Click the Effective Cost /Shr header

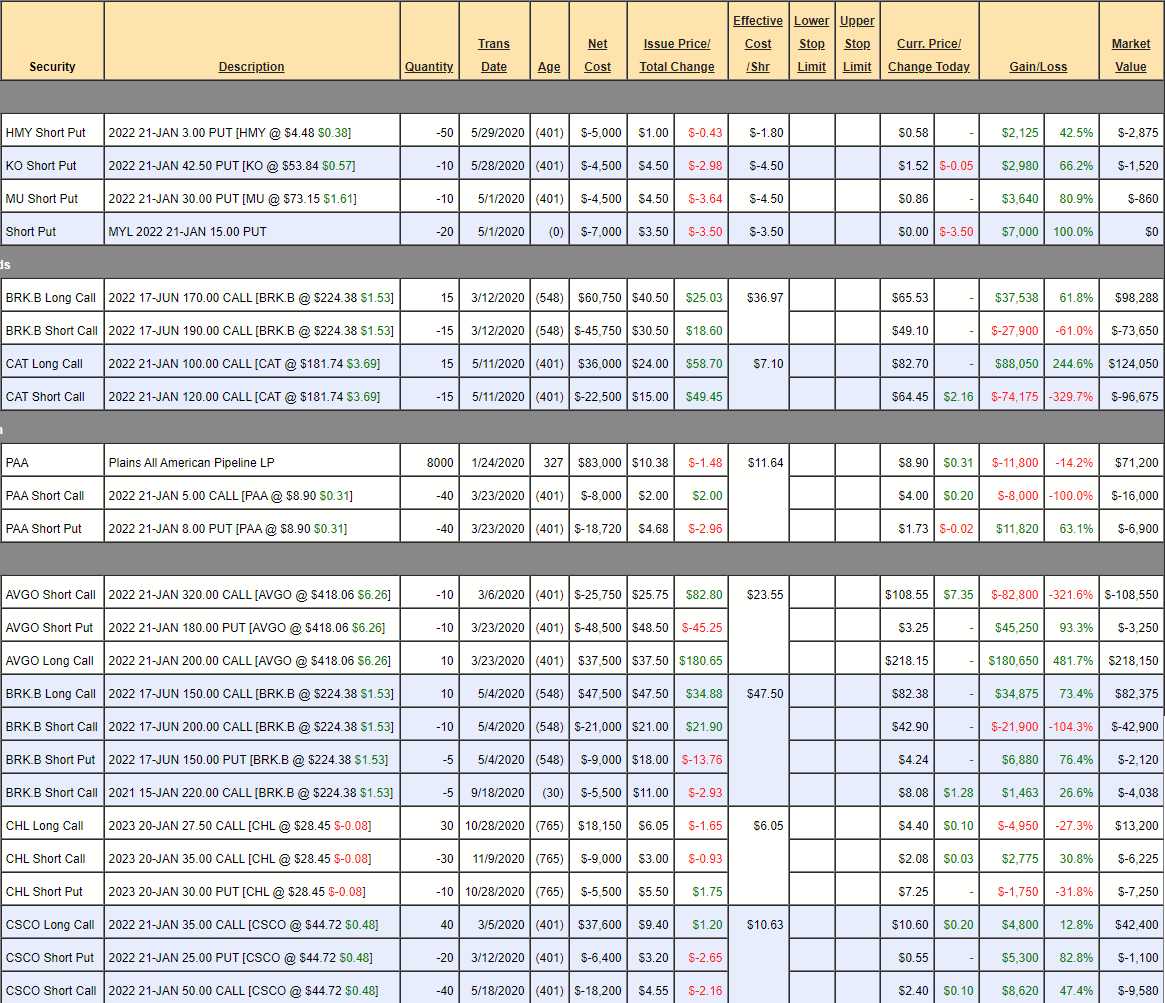(758, 44)
